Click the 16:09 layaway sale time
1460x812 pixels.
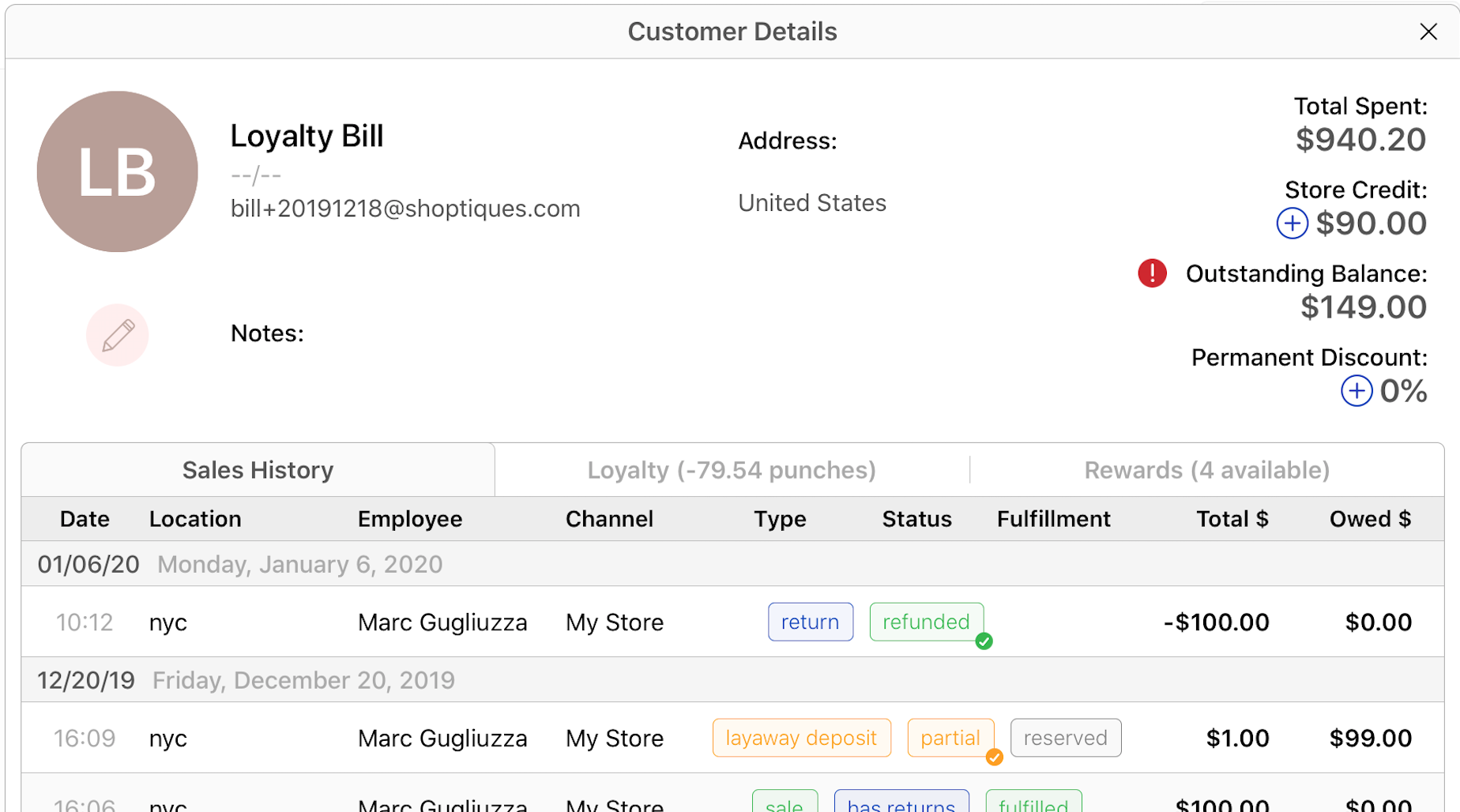(85, 739)
